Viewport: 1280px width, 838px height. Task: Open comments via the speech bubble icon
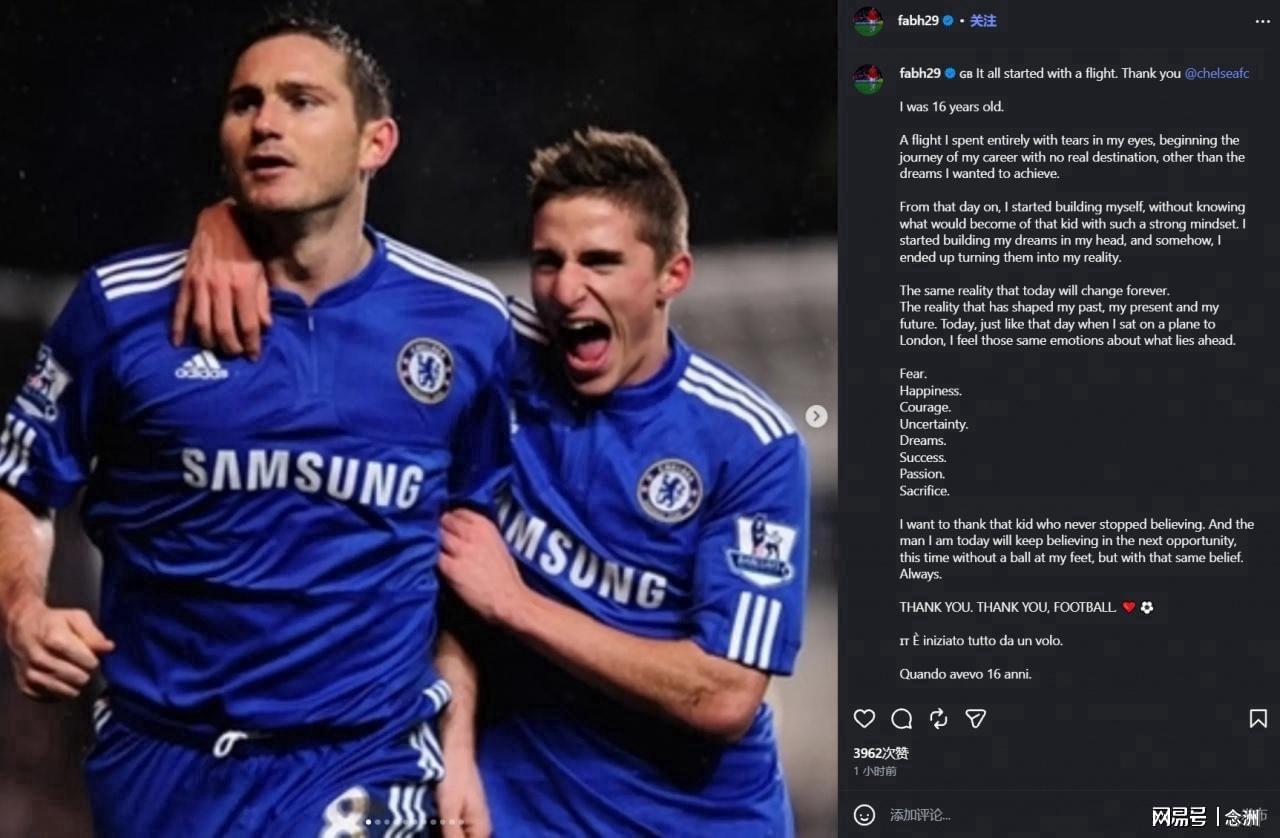[901, 719]
